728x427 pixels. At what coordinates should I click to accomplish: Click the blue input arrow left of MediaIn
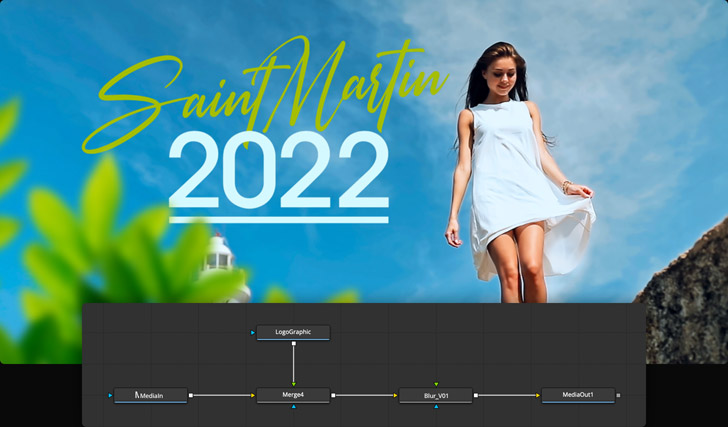pos(110,395)
